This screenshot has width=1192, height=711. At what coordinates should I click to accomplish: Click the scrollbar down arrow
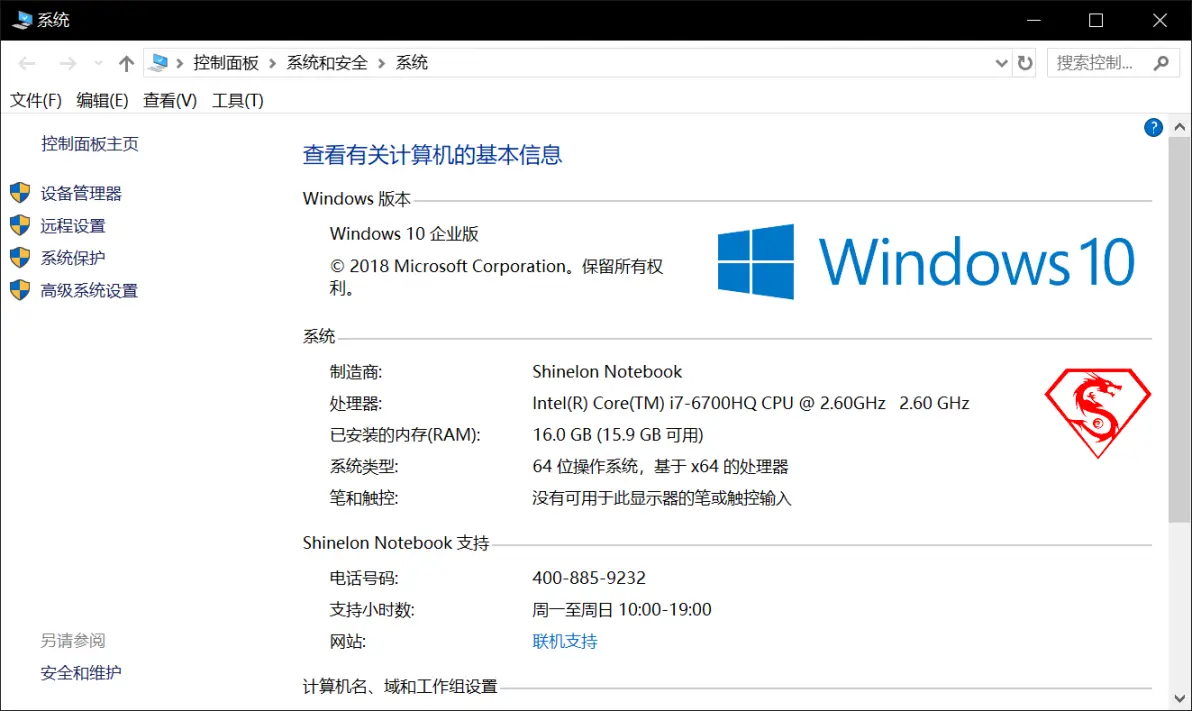(x=1180, y=698)
